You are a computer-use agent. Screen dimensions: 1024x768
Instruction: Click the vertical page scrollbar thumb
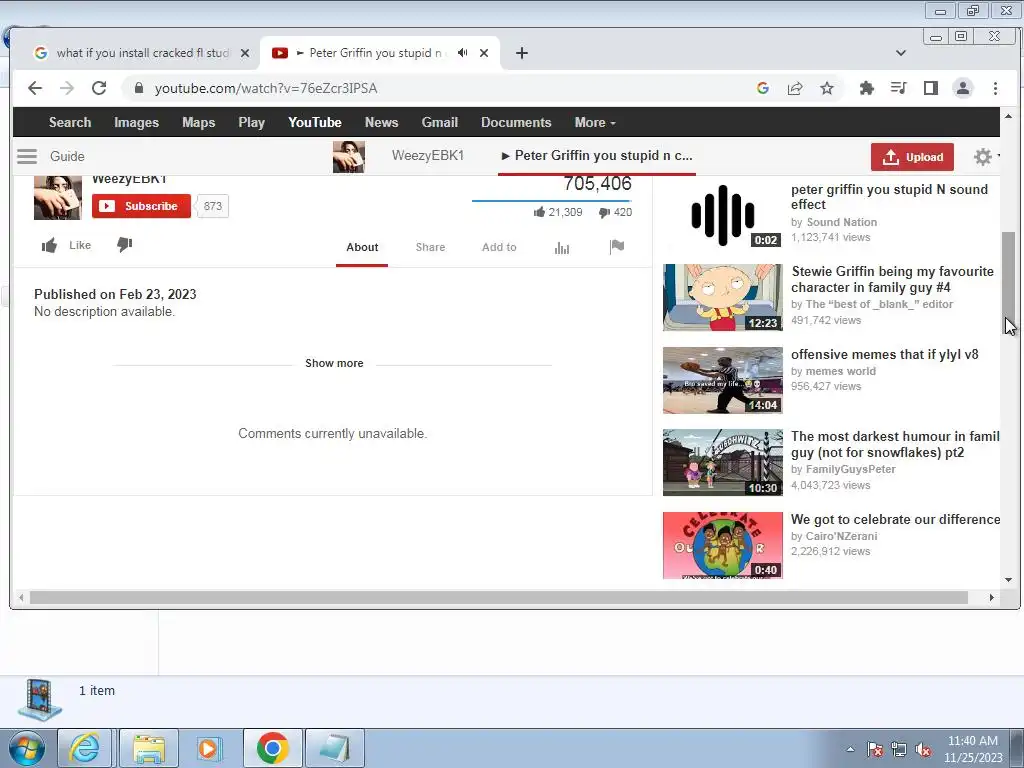(1008, 284)
